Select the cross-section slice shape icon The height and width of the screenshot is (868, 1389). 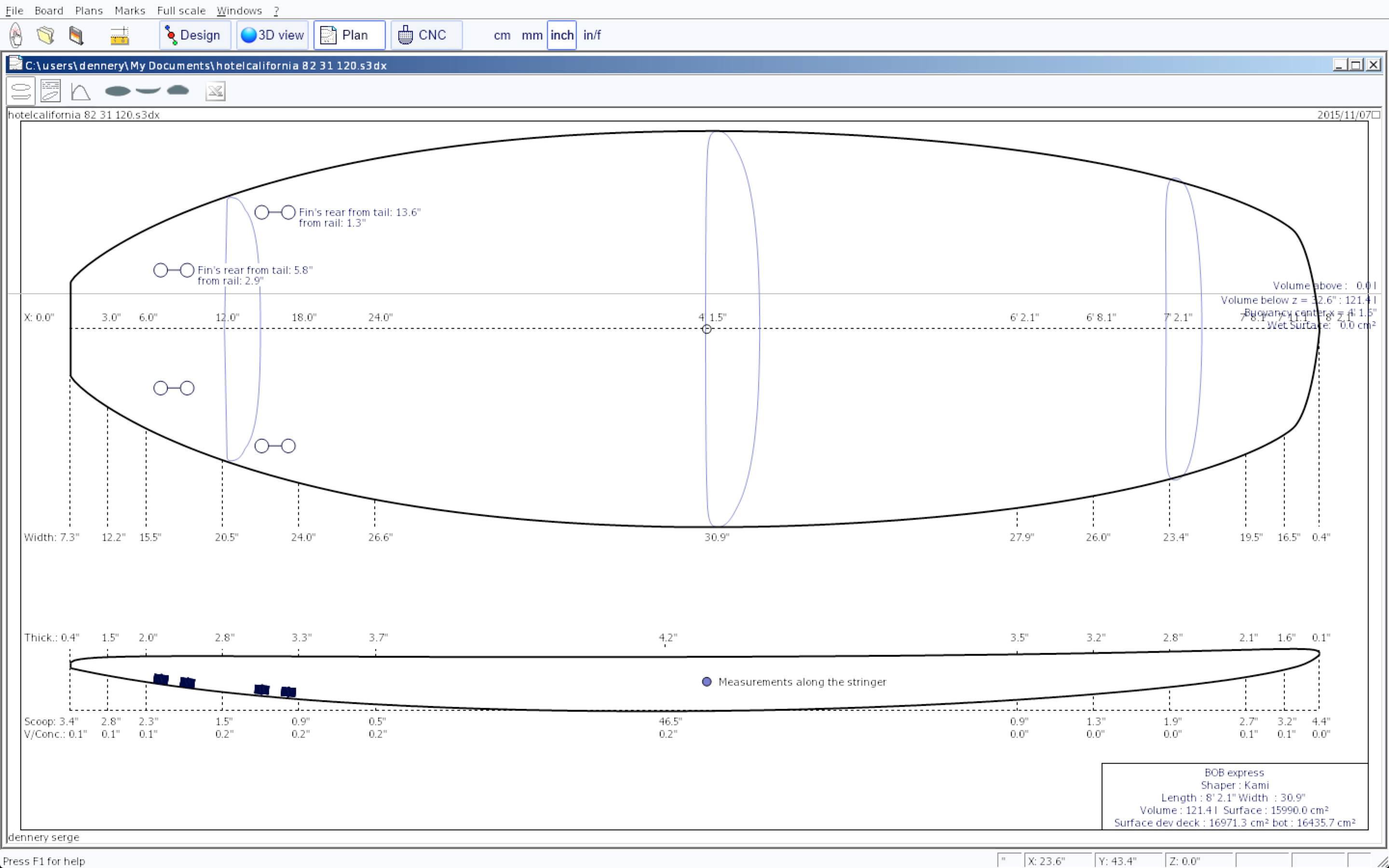click(x=178, y=90)
